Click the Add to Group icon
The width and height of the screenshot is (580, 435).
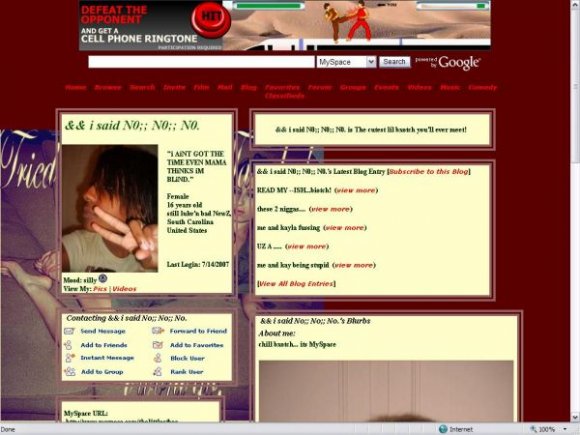coord(70,371)
